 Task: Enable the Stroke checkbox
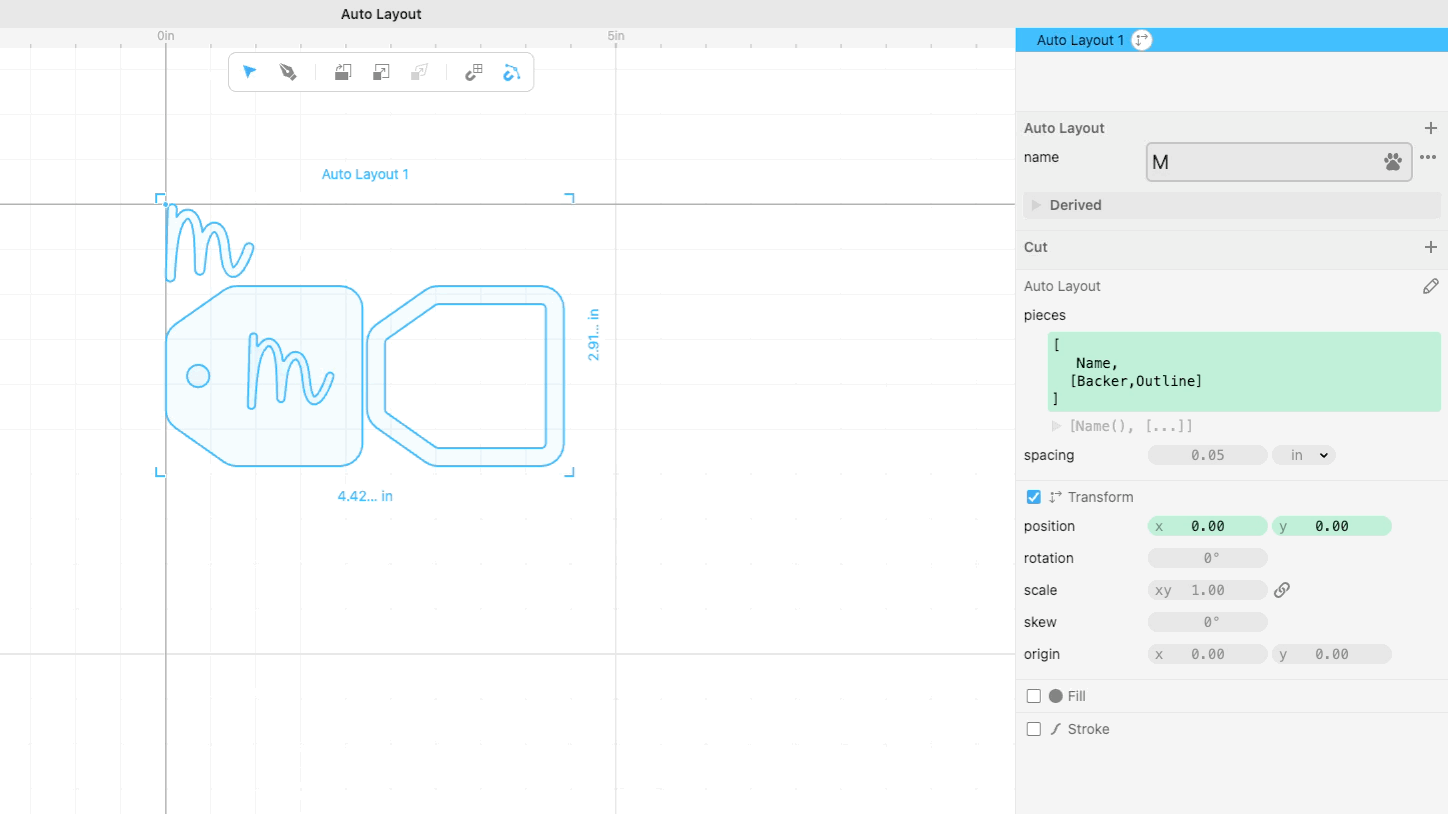point(1033,729)
